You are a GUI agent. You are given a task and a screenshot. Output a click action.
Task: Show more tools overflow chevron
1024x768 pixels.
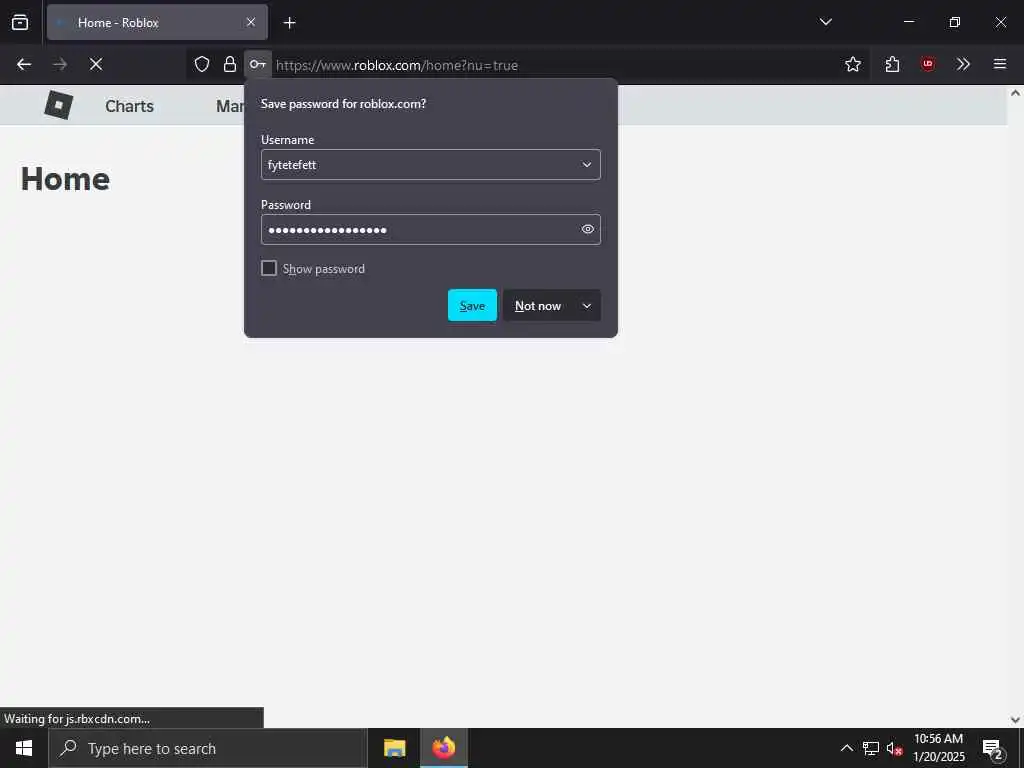point(963,64)
